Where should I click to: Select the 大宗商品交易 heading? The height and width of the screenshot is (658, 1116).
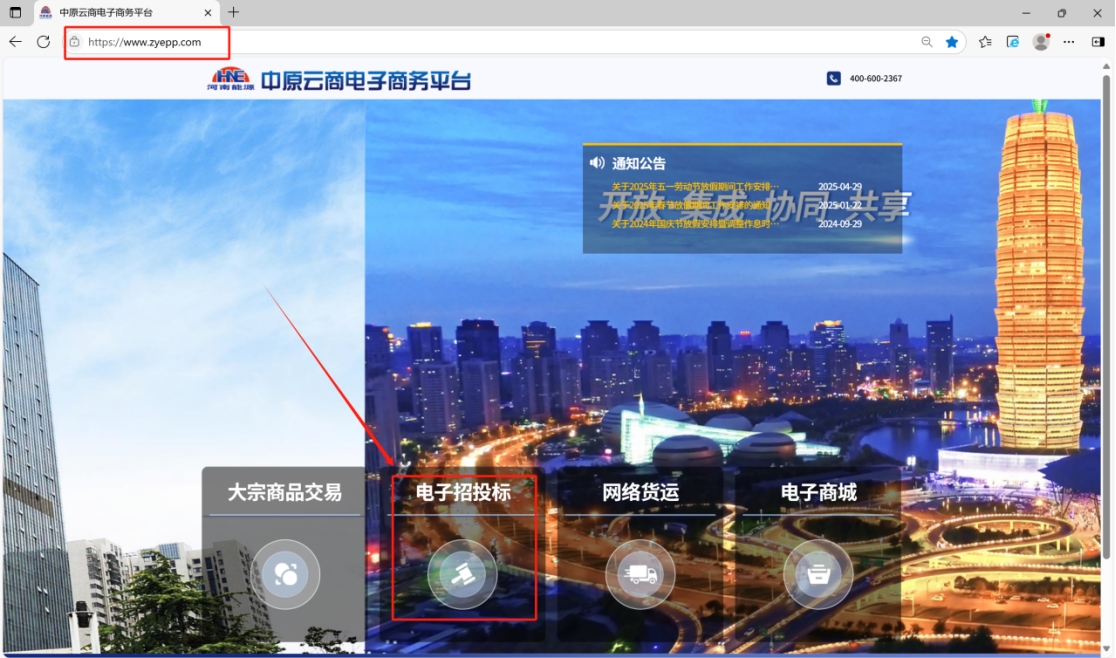tap(285, 492)
